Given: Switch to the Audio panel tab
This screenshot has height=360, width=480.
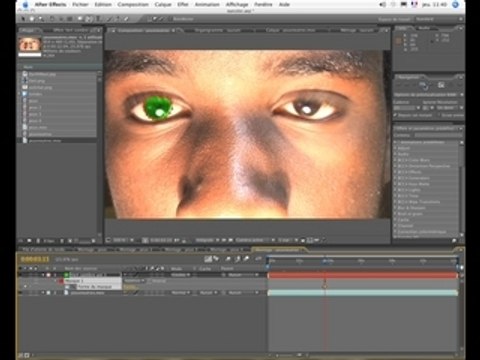Looking at the screenshot, I should pyautogui.click(x=424, y=29).
